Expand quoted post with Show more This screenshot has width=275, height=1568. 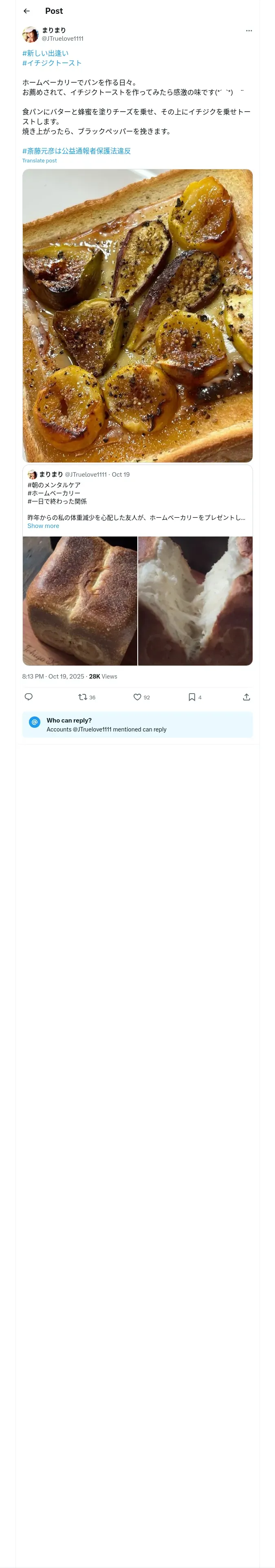click(x=43, y=526)
